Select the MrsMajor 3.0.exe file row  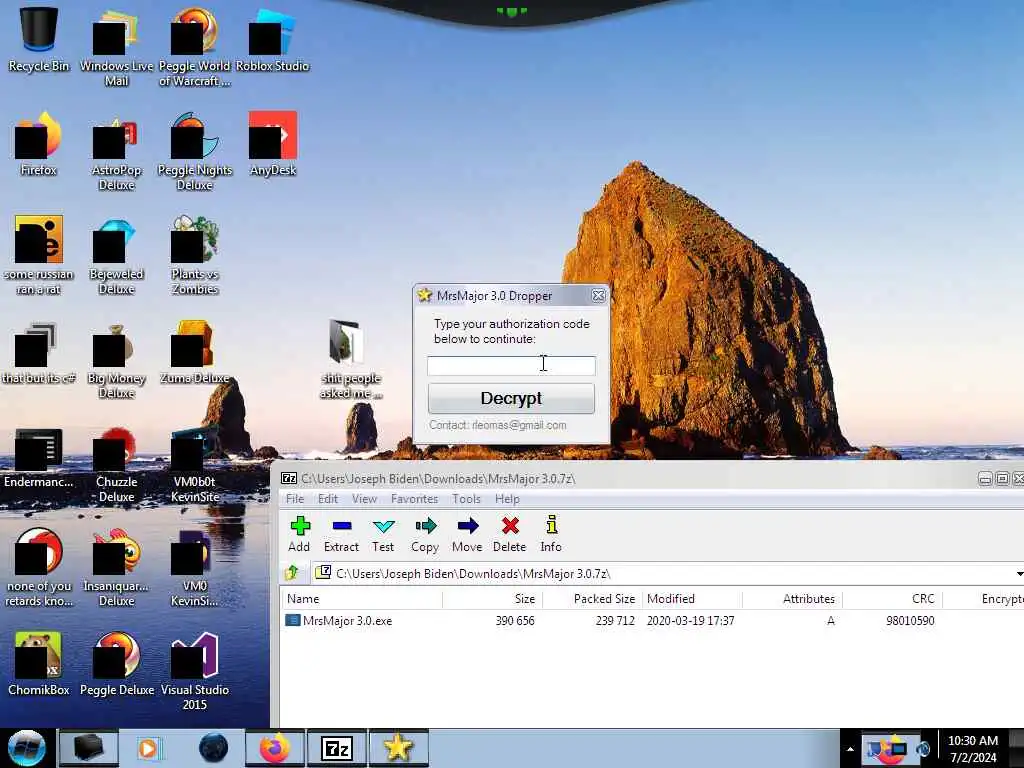point(652,621)
